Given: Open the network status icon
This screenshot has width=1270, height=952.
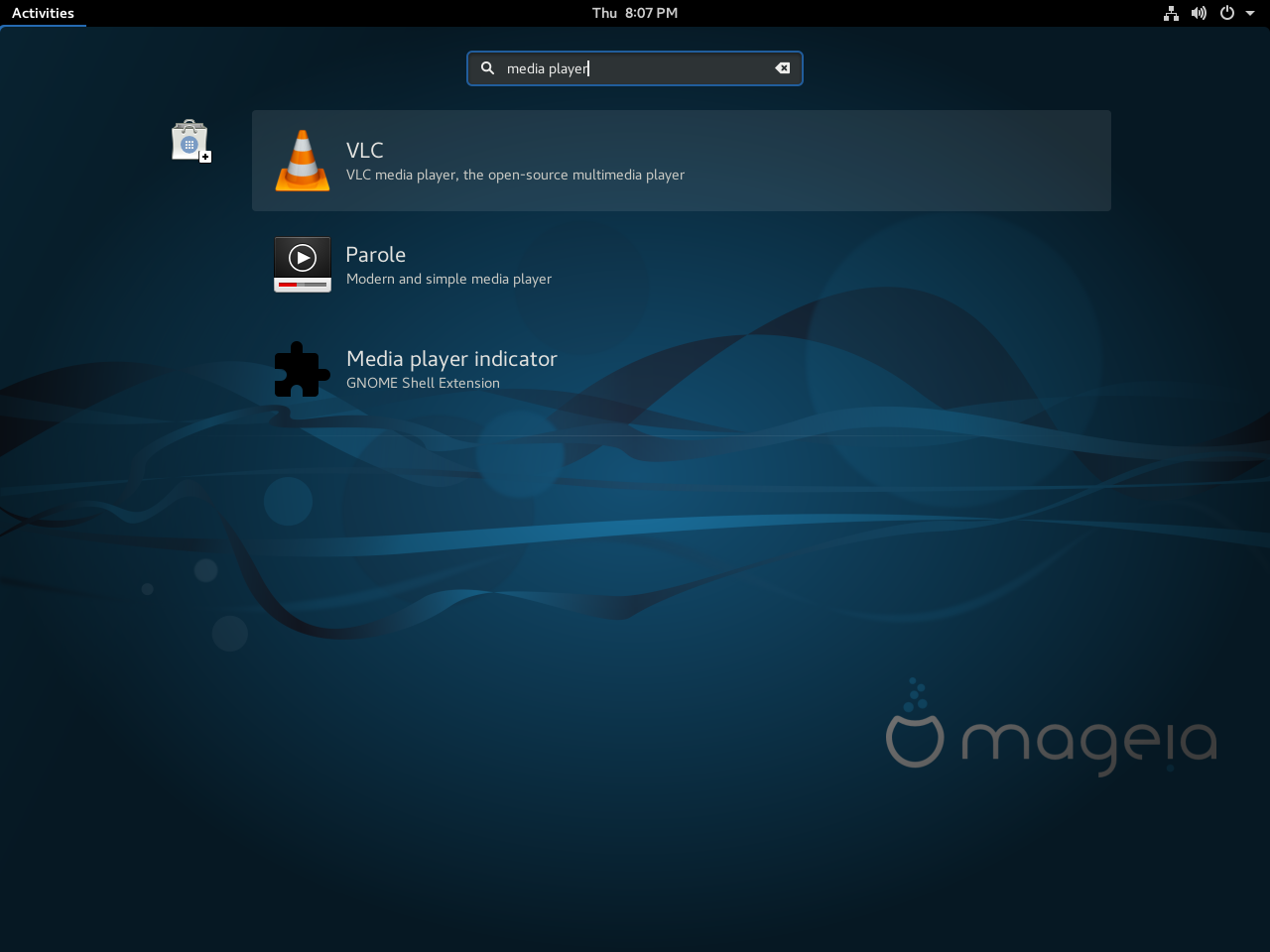Looking at the screenshot, I should [1171, 13].
